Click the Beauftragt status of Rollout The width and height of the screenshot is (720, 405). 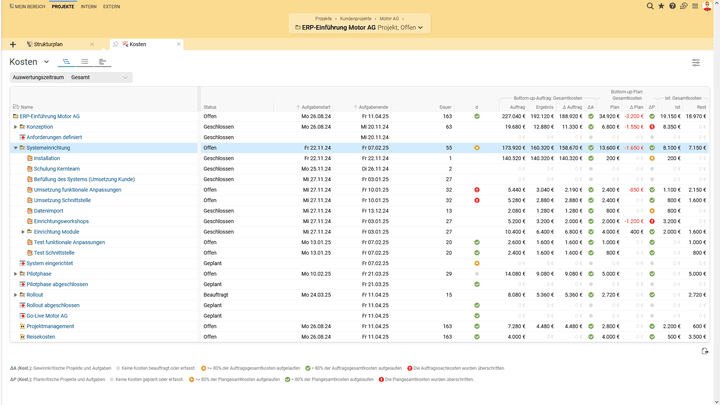[x=216, y=295]
